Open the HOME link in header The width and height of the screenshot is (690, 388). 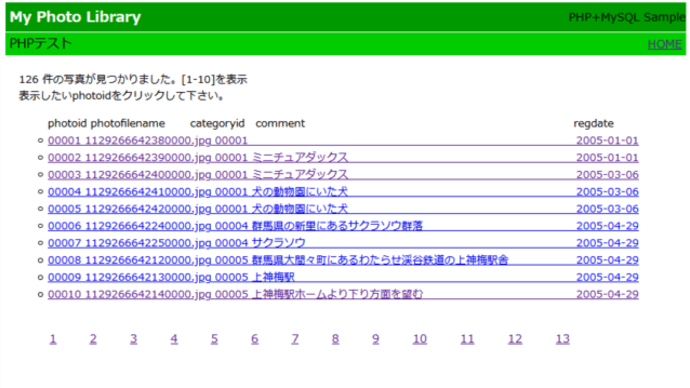click(x=664, y=44)
